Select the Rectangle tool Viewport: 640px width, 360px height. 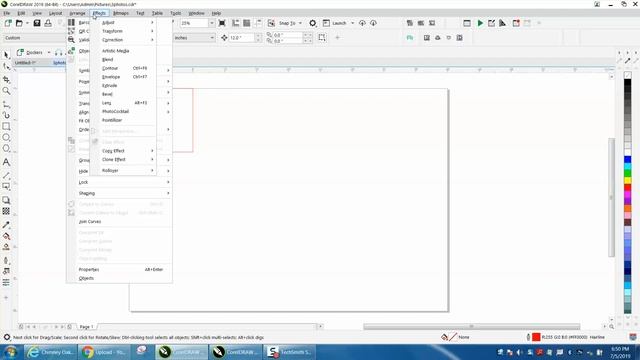6,127
